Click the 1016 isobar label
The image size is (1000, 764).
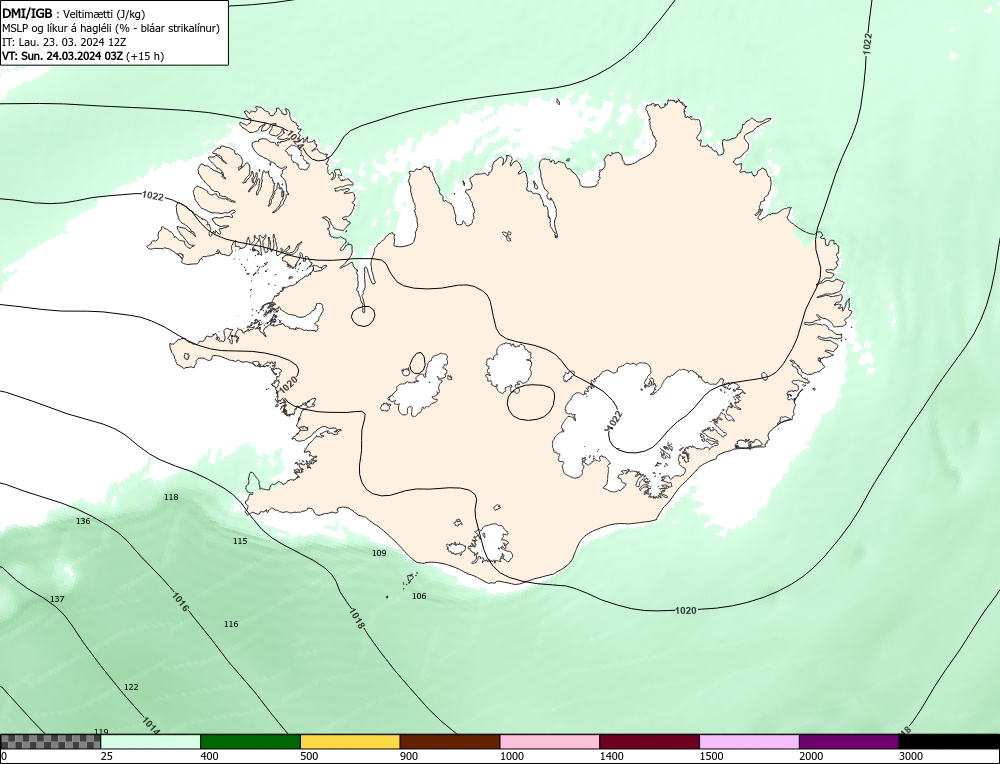click(180, 603)
